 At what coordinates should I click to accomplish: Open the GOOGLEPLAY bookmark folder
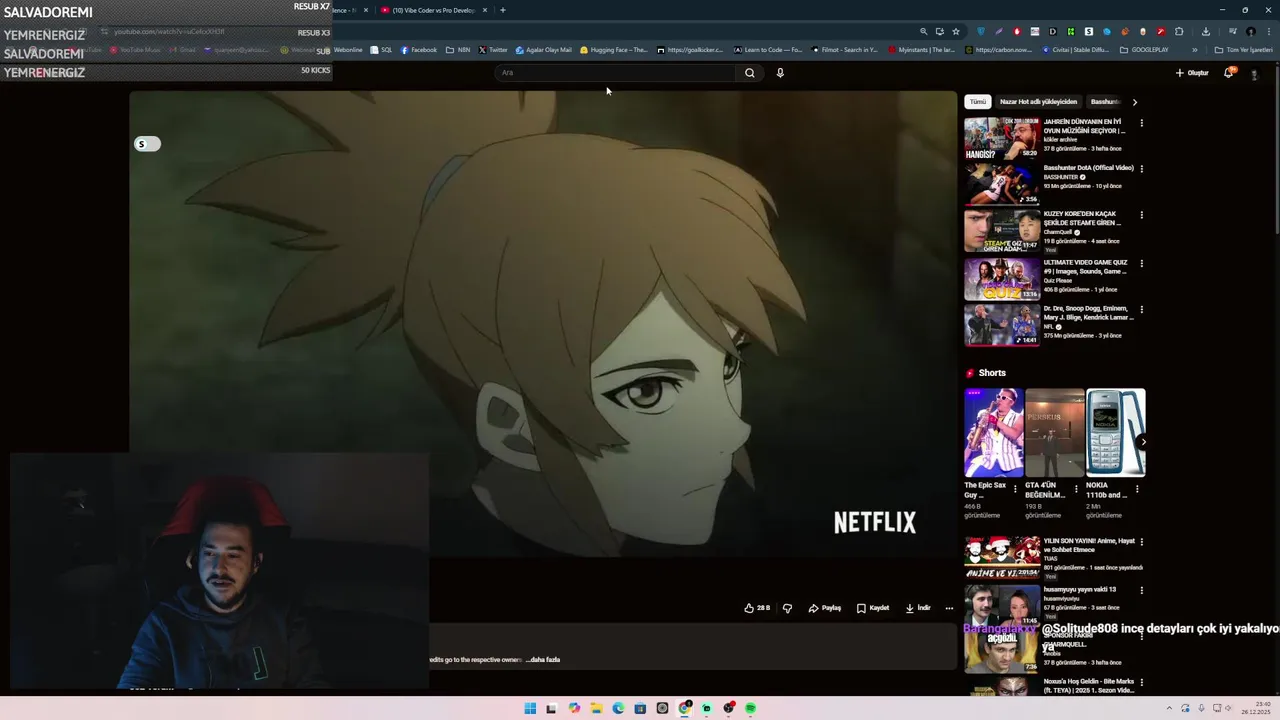pos(1144,50)
